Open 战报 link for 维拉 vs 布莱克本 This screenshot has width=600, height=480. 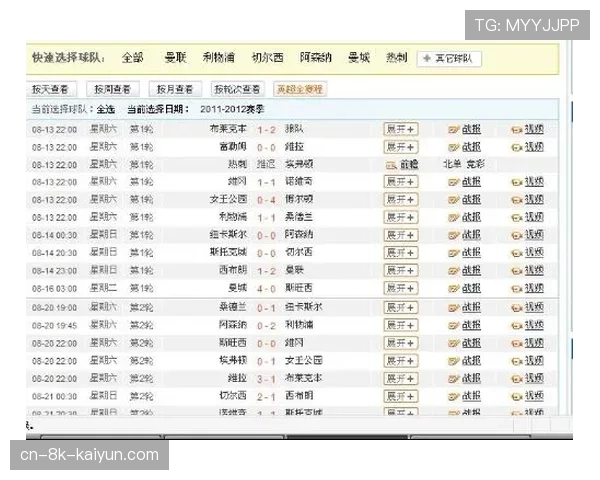471,379
